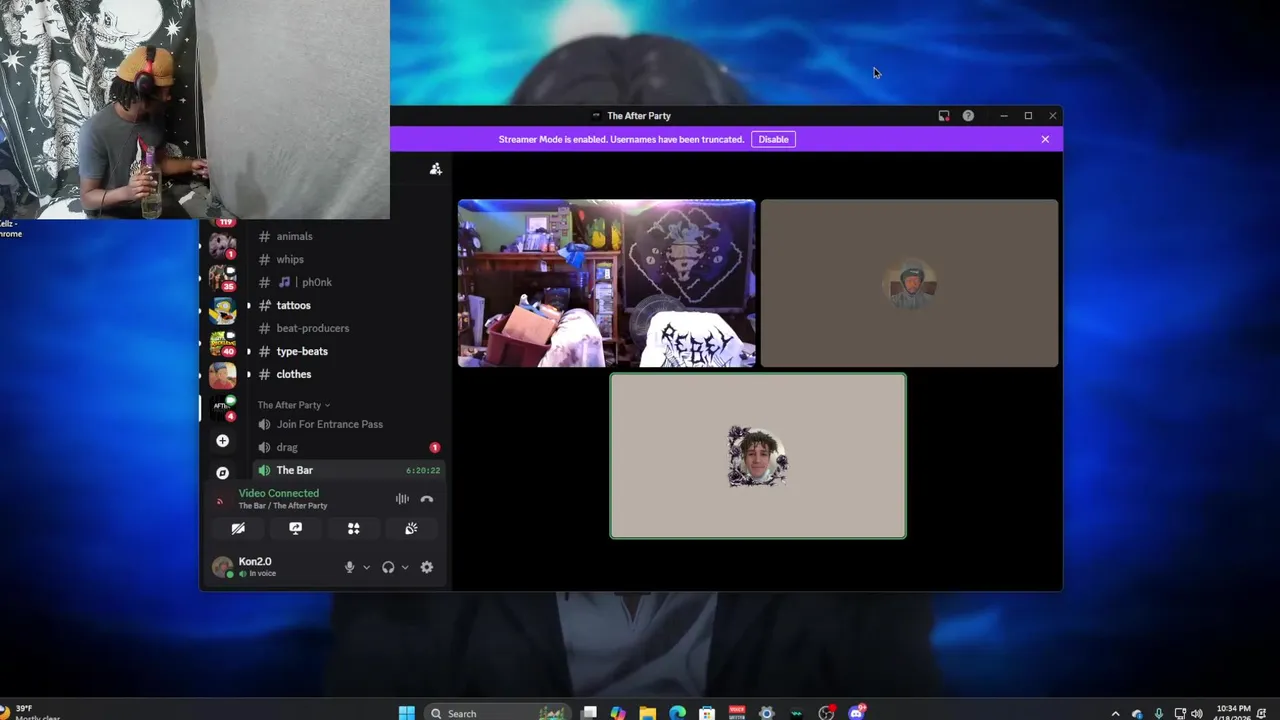Image resolution: width=1280 pixels, height=720 pixels.
Task: Open server with 35 badge
Action: [222, 277]
